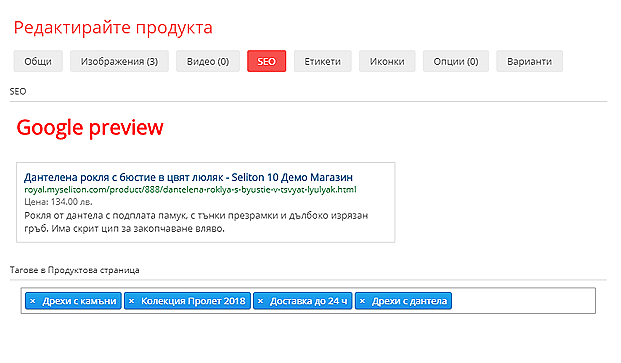621x363 pixels.
Task: Select the 'Доставка до 24 ч' tag label
Action: (309, 301)
